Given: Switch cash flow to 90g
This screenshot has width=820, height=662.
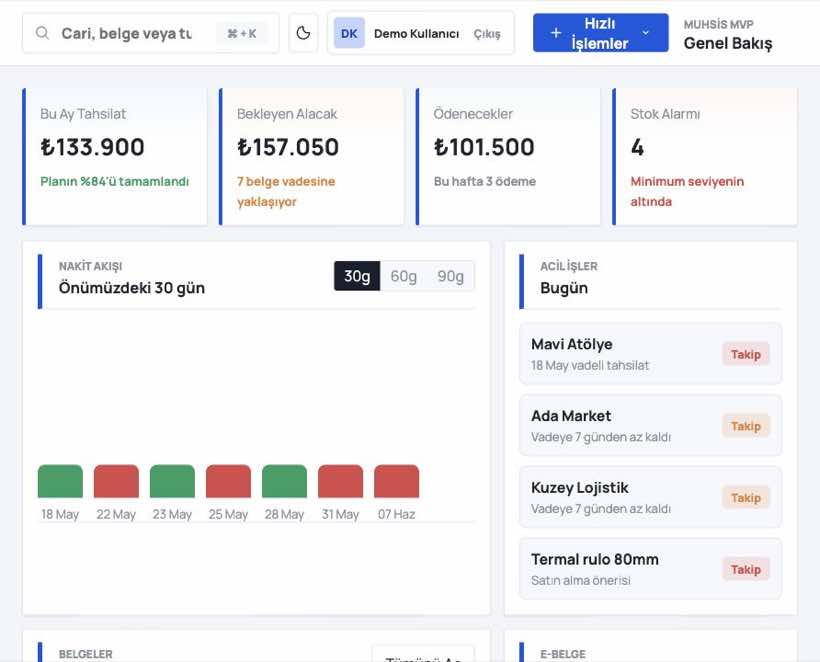Looking at the screenshot, I should point(450,276).
